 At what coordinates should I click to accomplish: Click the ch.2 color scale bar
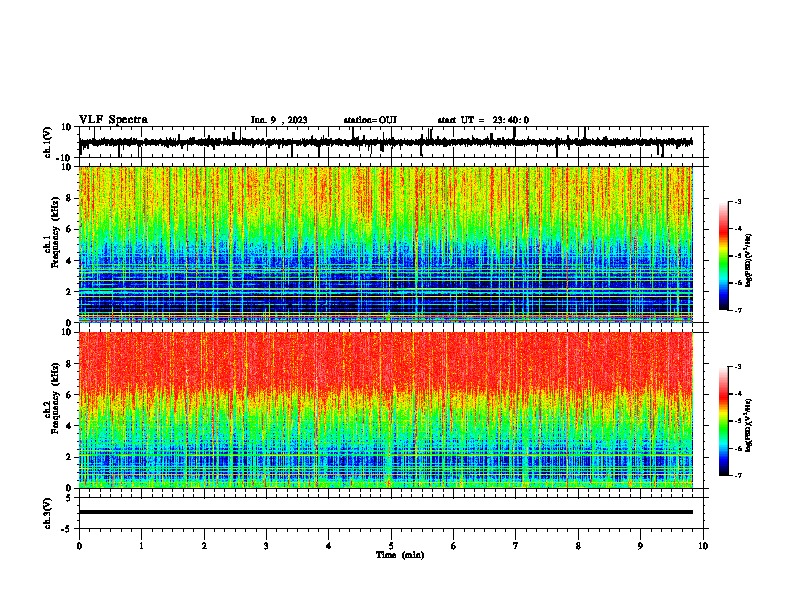click(724, 421)
